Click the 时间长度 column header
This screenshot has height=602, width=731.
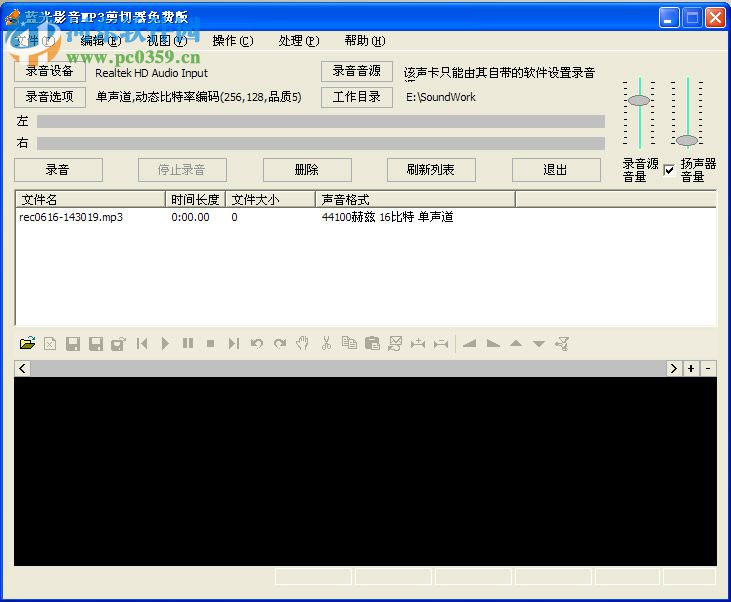click(x=195, y=200)
